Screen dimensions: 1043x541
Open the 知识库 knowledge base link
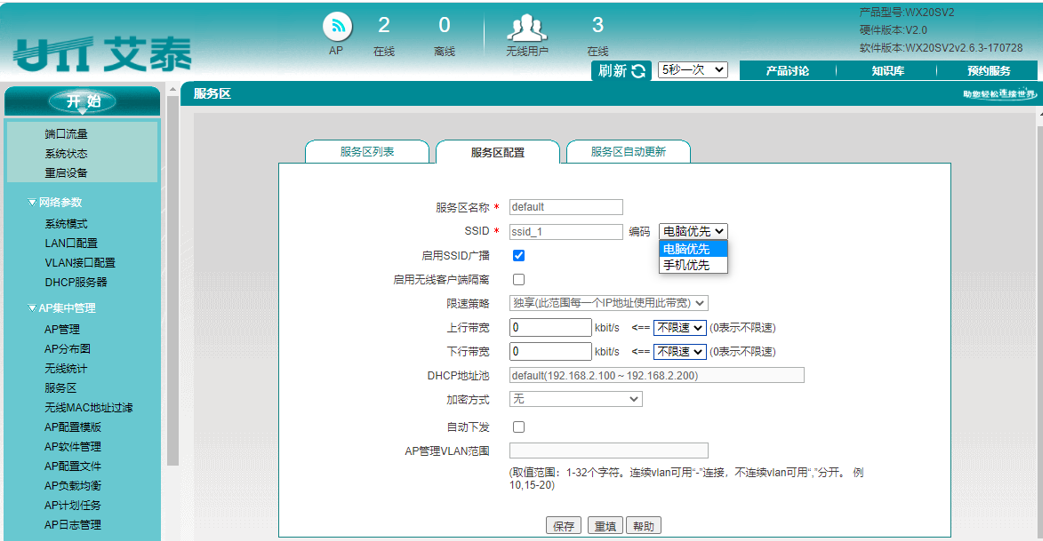(887, 71)
